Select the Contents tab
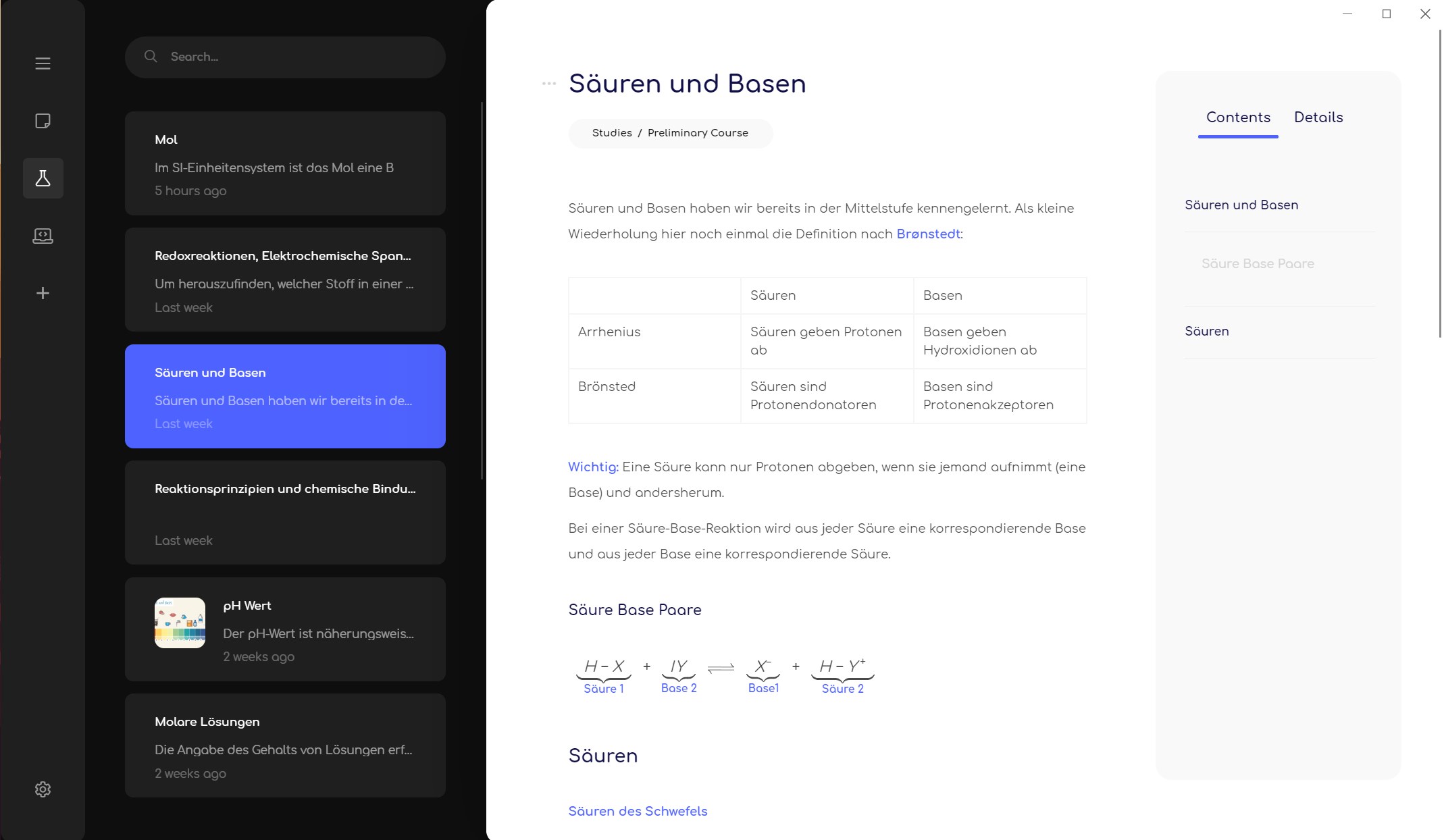This screenshot has height=840, width=1444. coord(1237,117)
